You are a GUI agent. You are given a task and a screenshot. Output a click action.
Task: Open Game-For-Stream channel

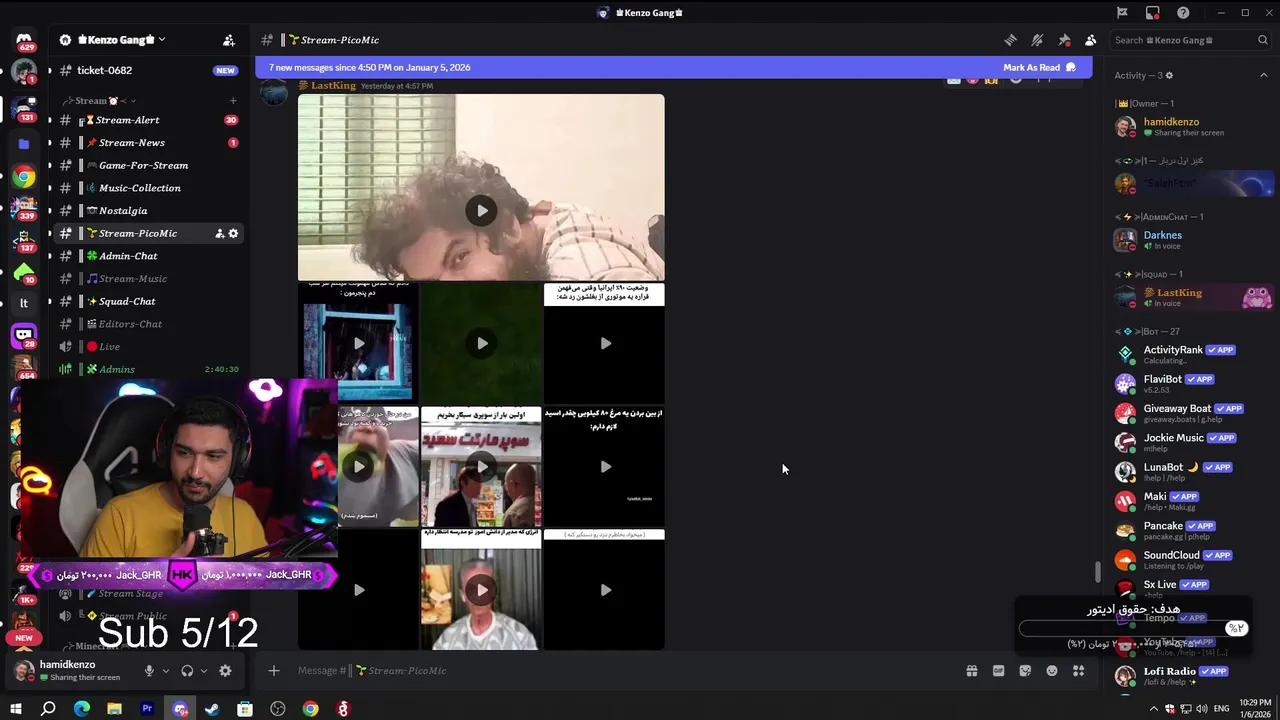(x=148, y=165)
